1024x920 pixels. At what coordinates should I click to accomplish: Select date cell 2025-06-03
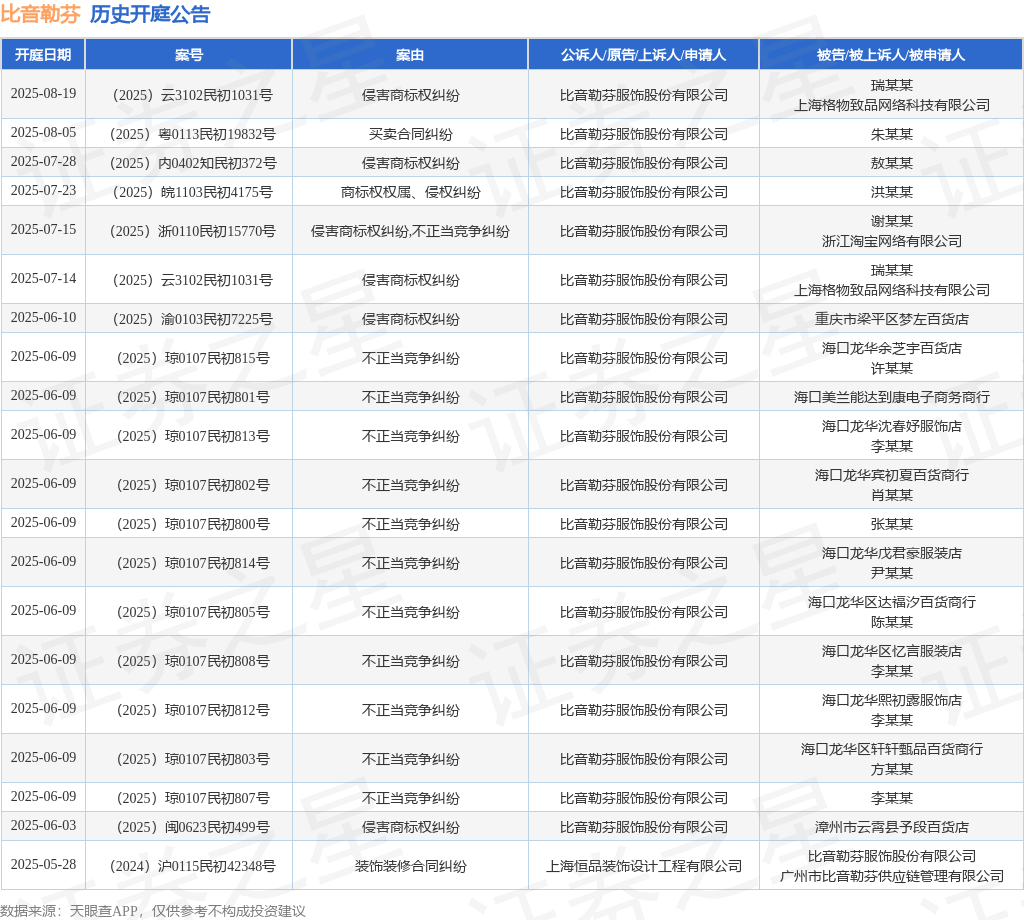point(43,825)
